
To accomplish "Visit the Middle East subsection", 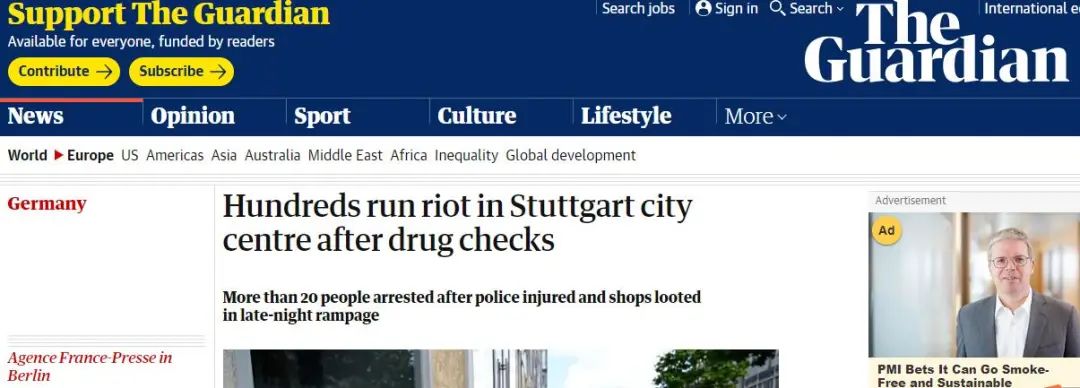I will [x=345, y=156].
